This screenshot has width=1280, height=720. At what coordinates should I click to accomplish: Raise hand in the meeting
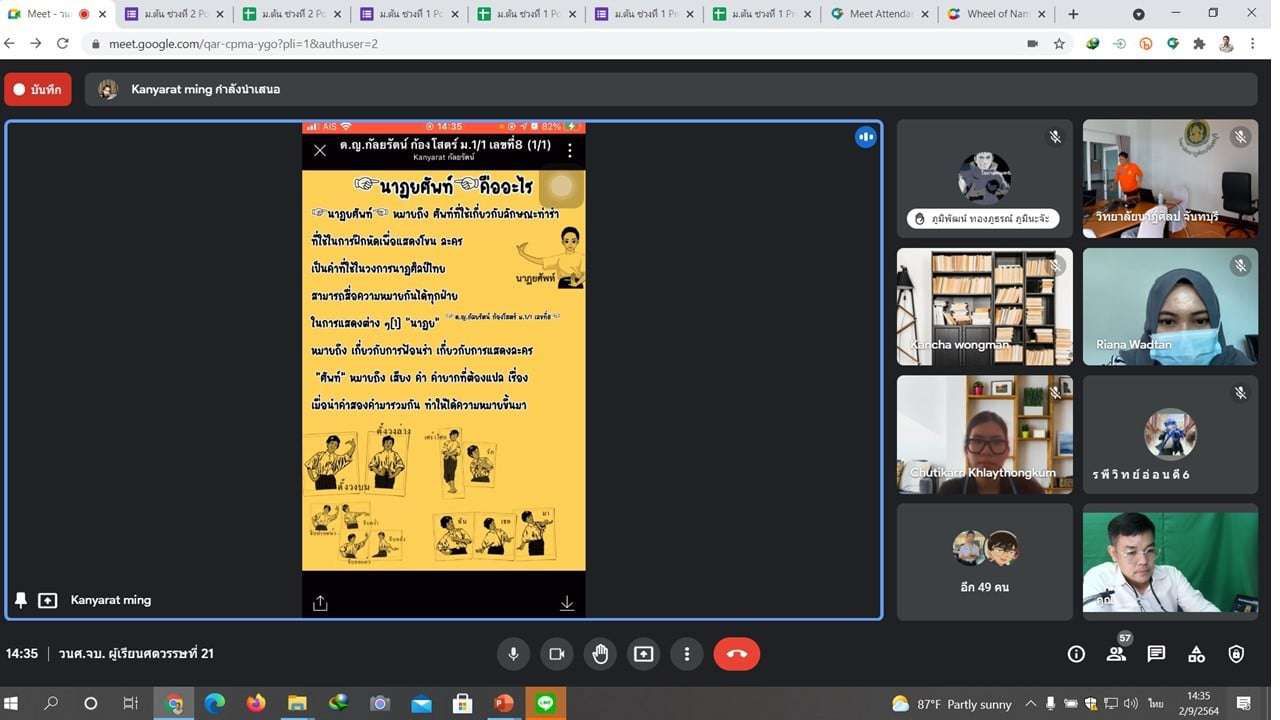[x=600, y=654]
